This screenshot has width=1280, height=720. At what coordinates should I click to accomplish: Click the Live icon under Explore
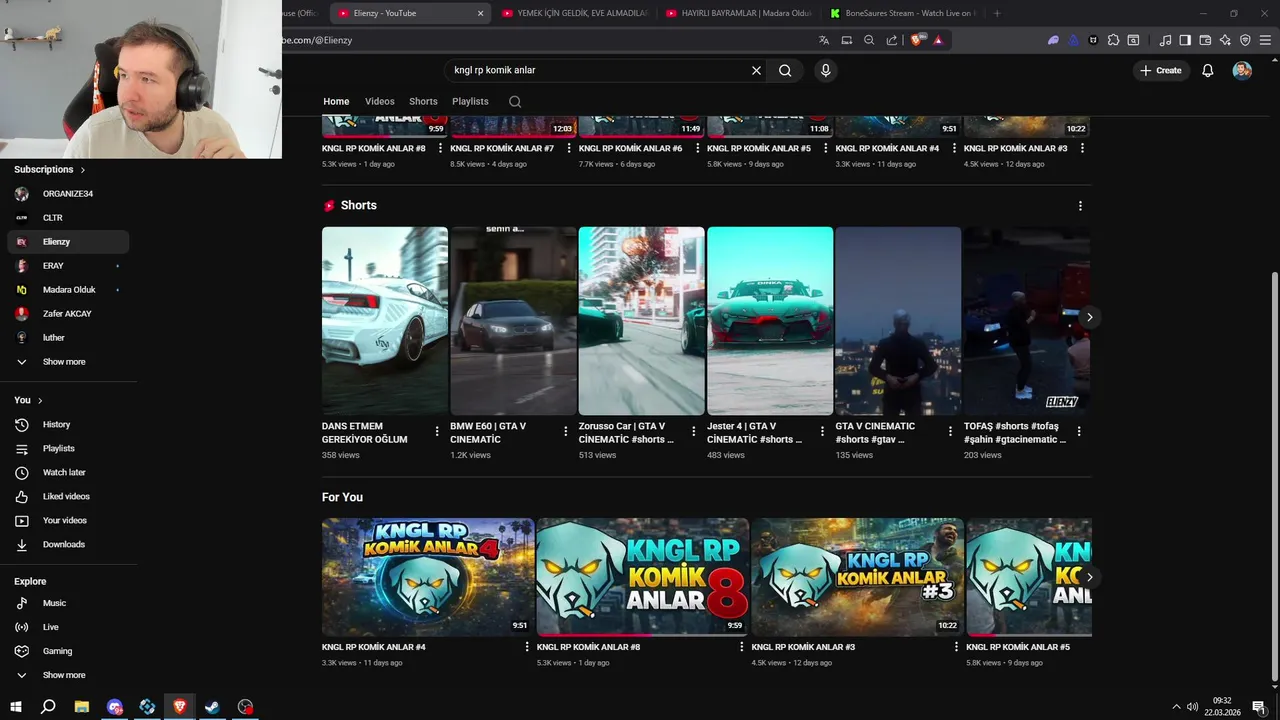click(22, 627)
